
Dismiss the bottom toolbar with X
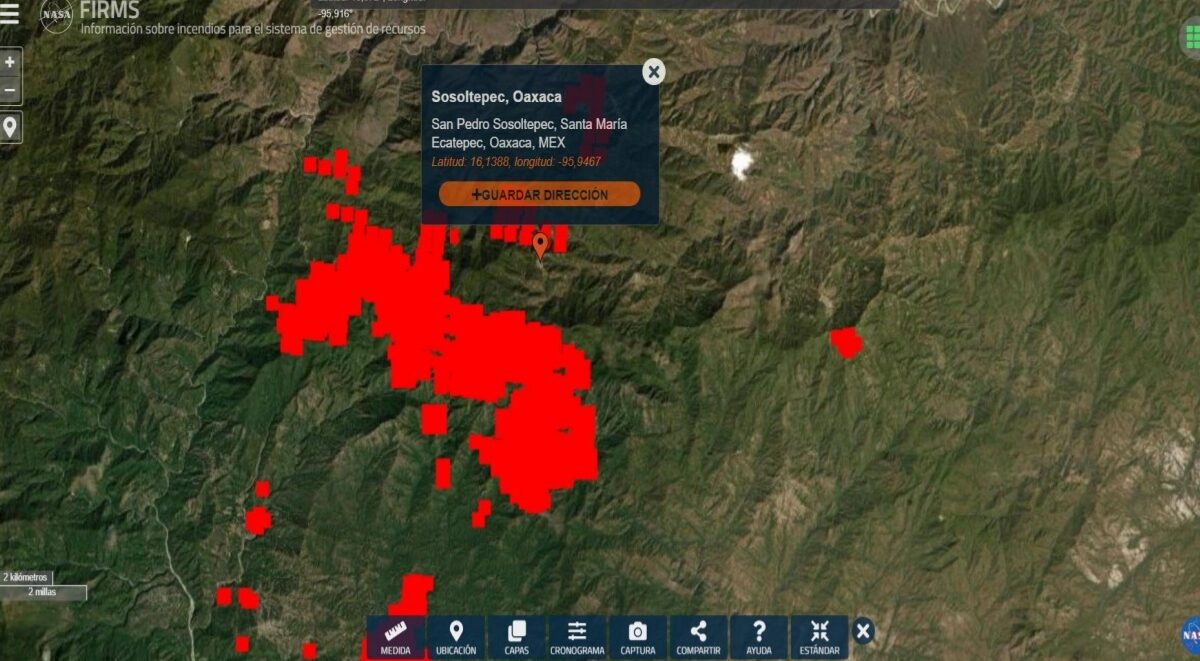863,631
